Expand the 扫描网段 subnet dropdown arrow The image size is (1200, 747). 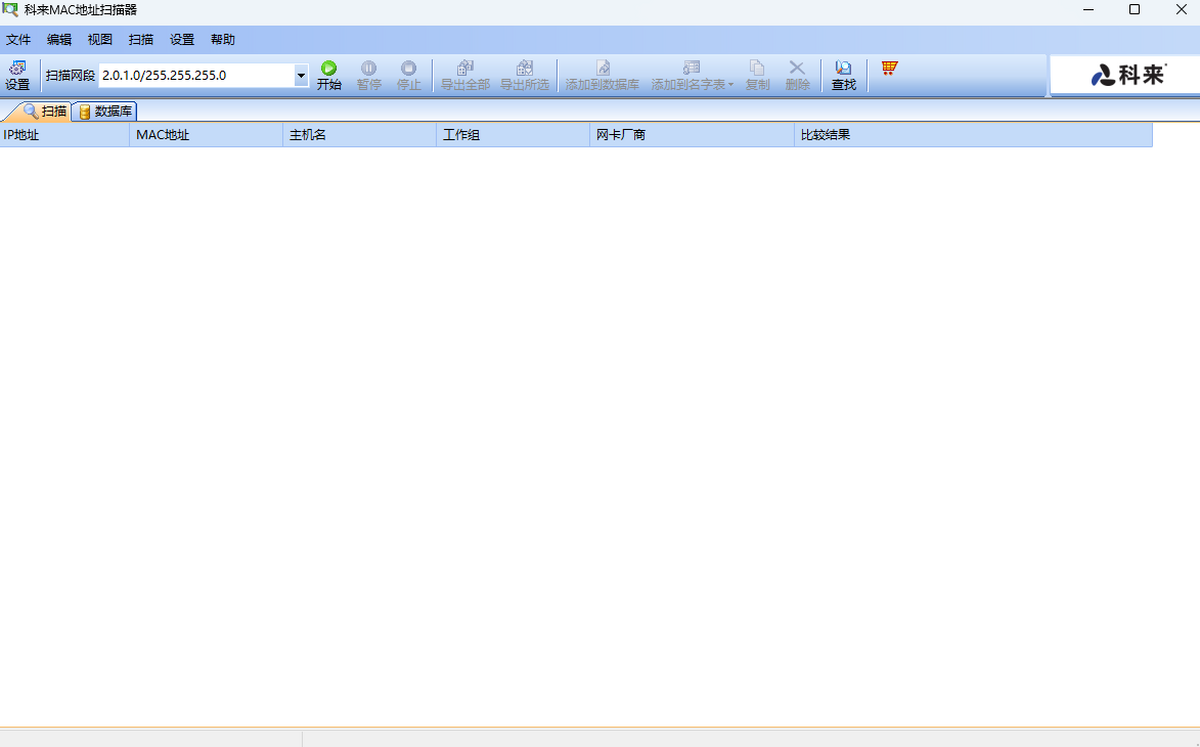tap(301, 76)
